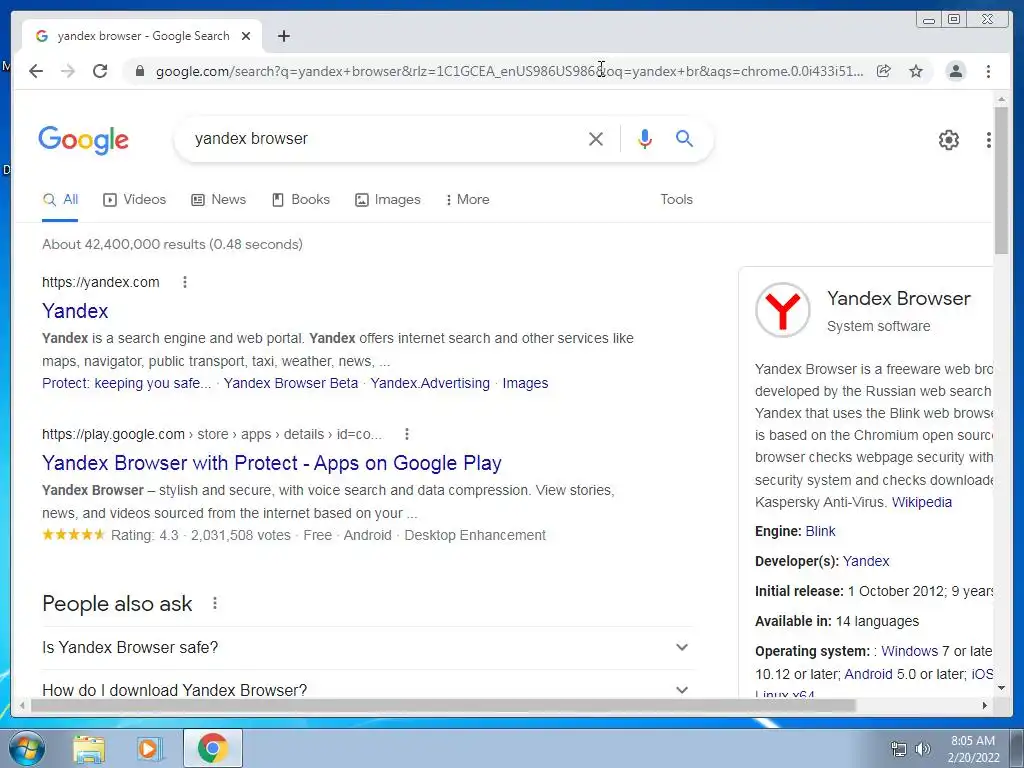Open volume control in system tray

point(923,749)
